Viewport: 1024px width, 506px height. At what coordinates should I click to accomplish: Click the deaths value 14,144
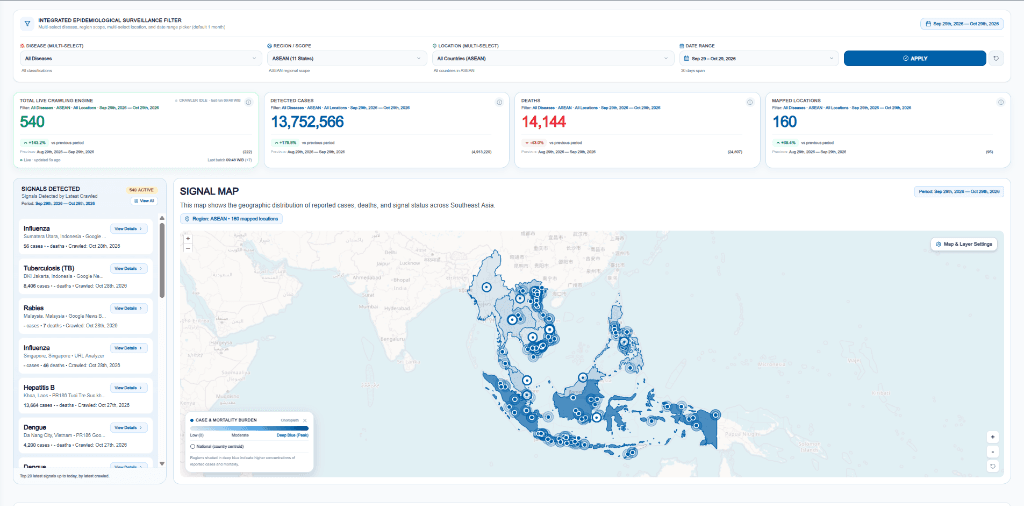pyautogui.click(x=543, y=121)
